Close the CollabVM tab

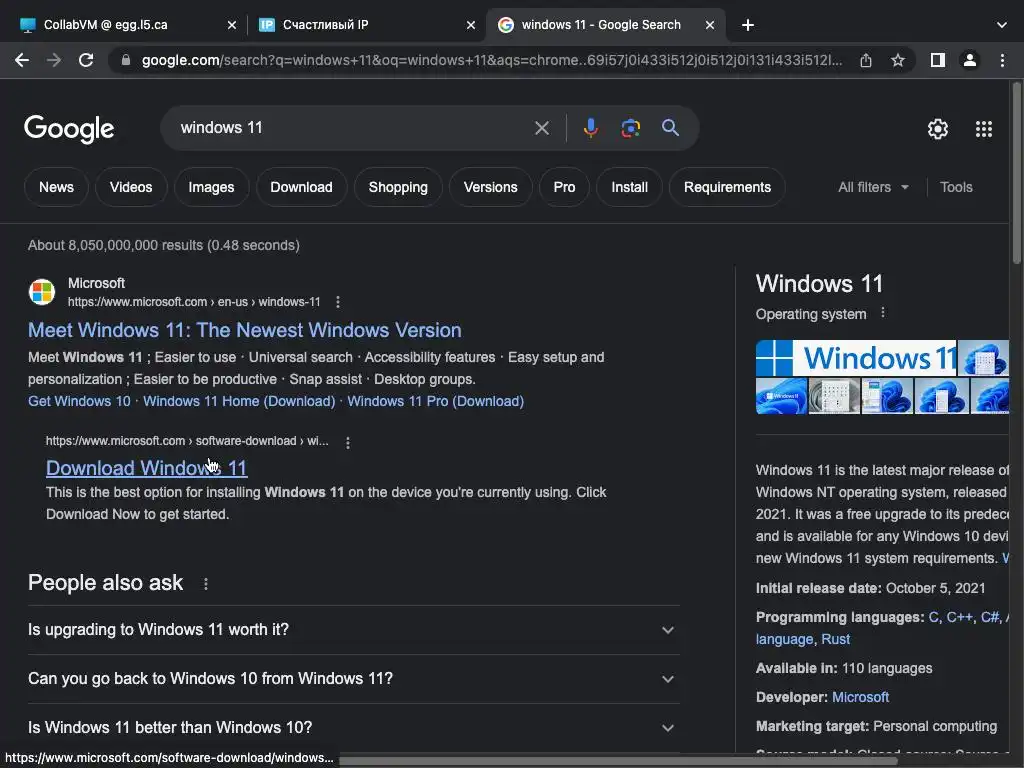(x=232, y=25)
